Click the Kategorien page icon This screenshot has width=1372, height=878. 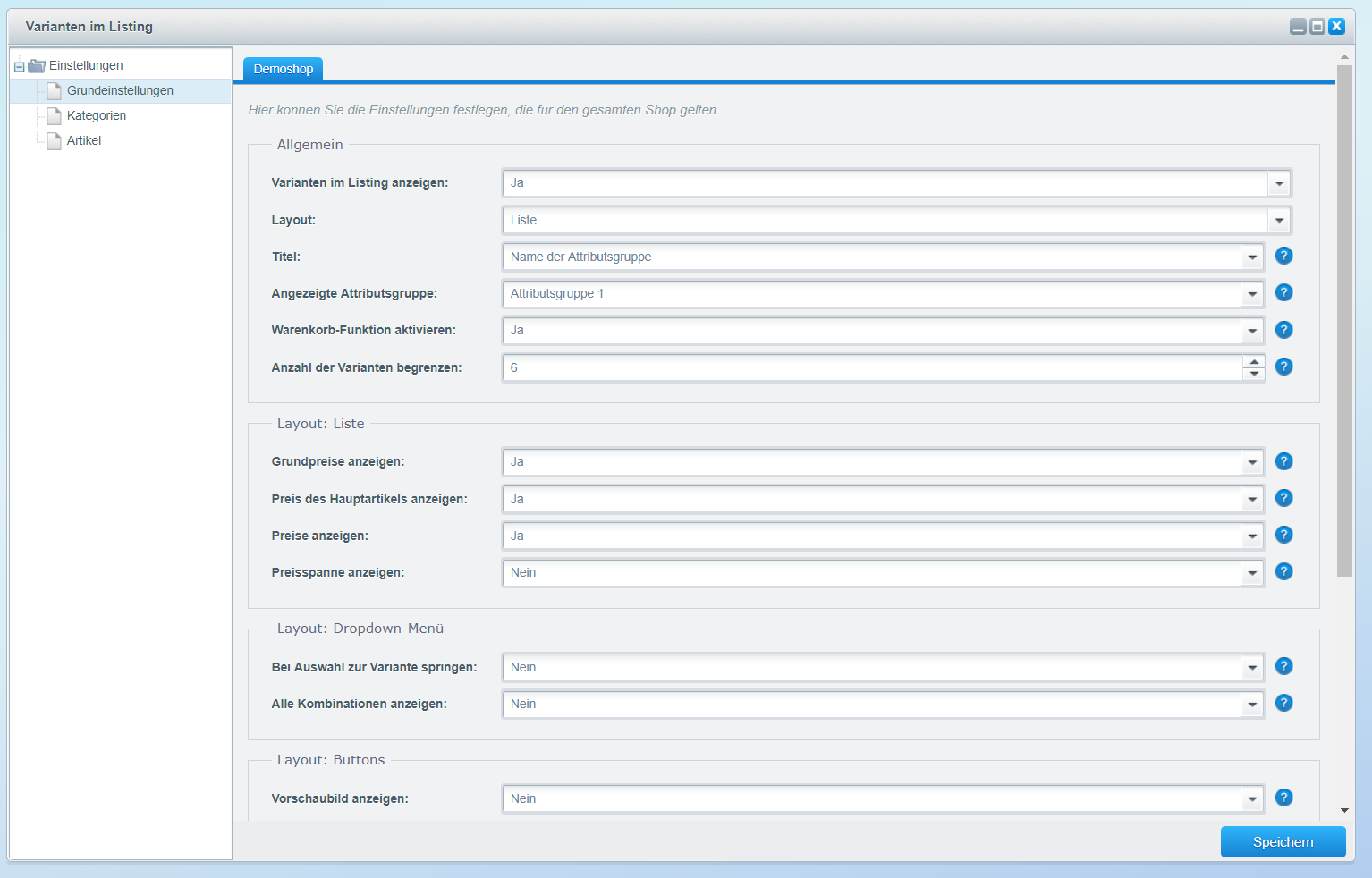[54, 115]
